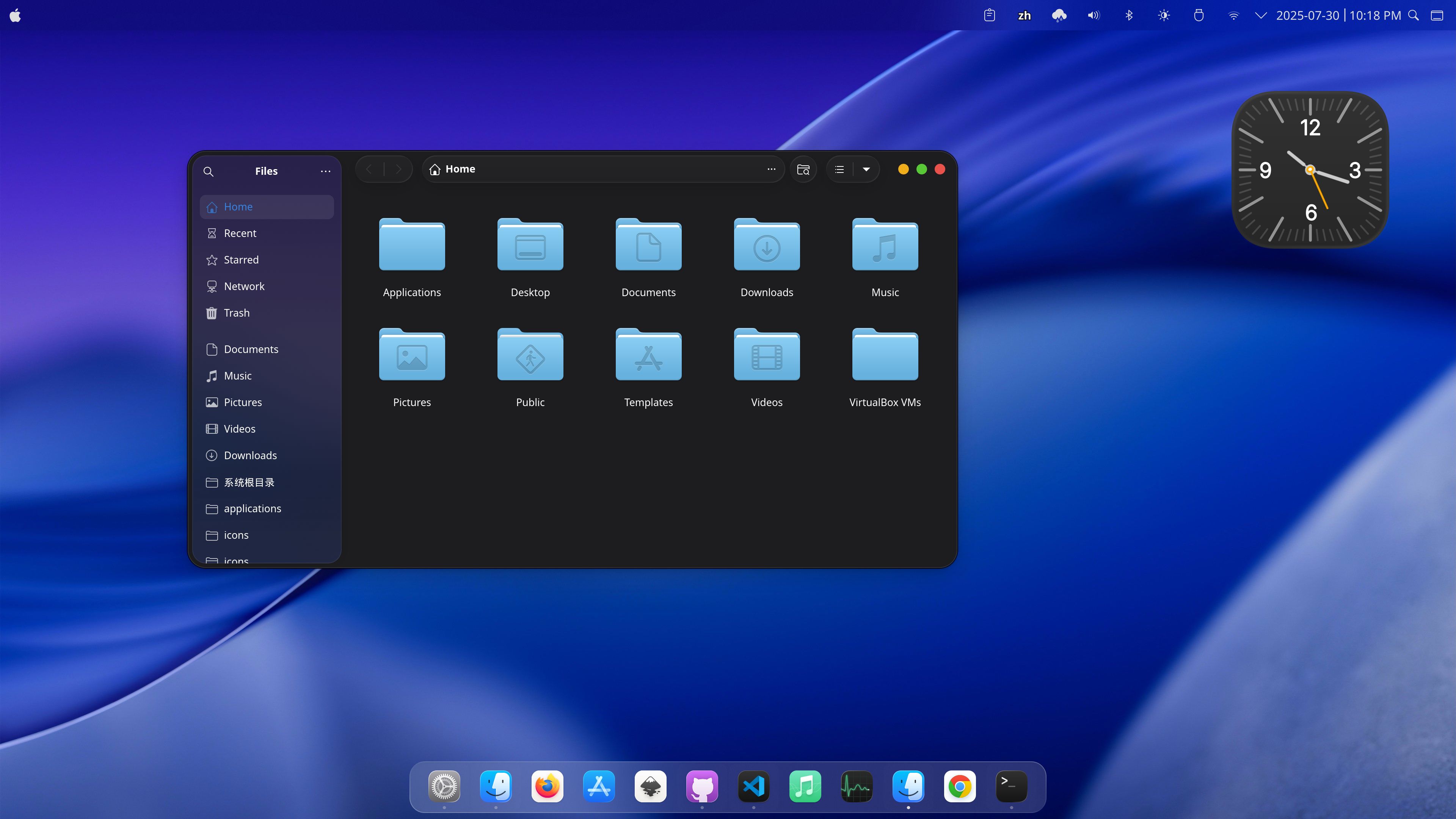
Task: Open the Terminal from the dock
Action: pyautogui.click(x=1011, y=786)
